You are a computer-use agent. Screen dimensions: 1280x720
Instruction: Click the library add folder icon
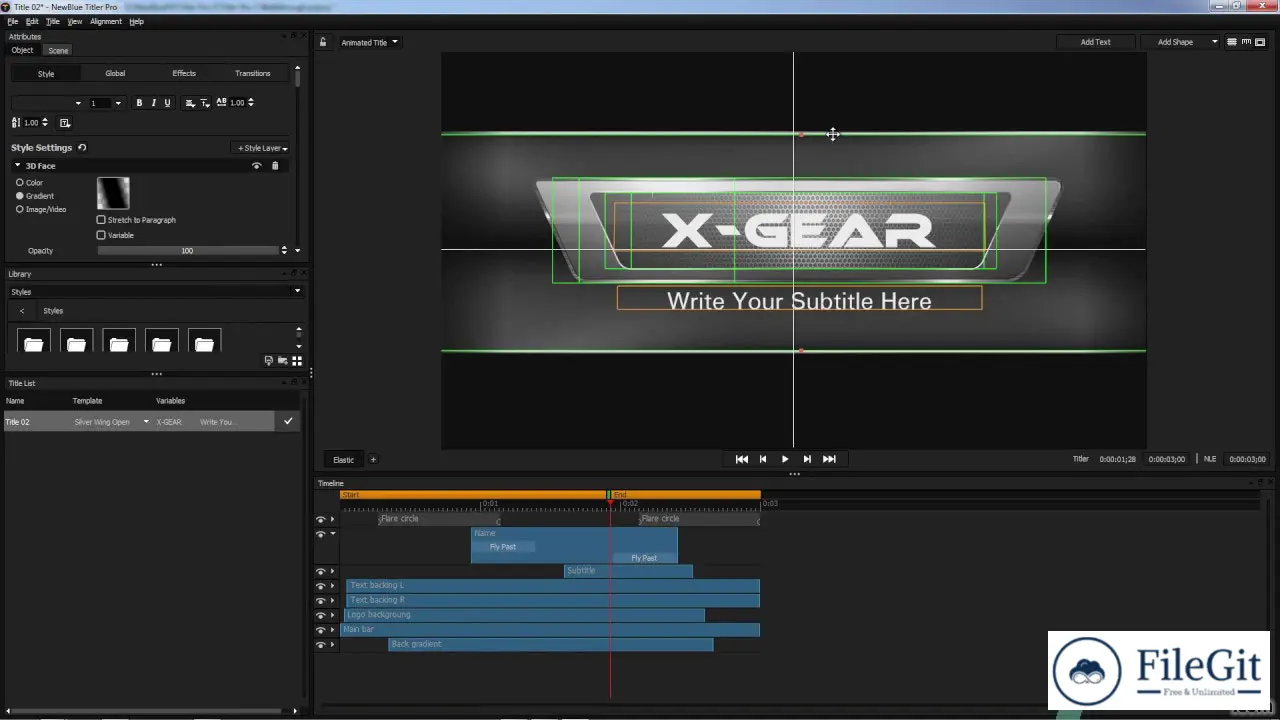coord(283,361)
